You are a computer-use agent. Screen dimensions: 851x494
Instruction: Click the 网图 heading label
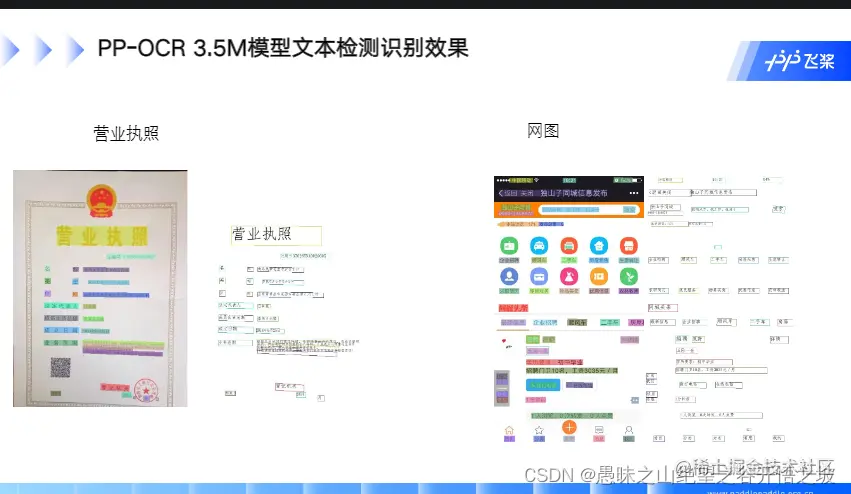pyautogui.click(x=543, y=131)
